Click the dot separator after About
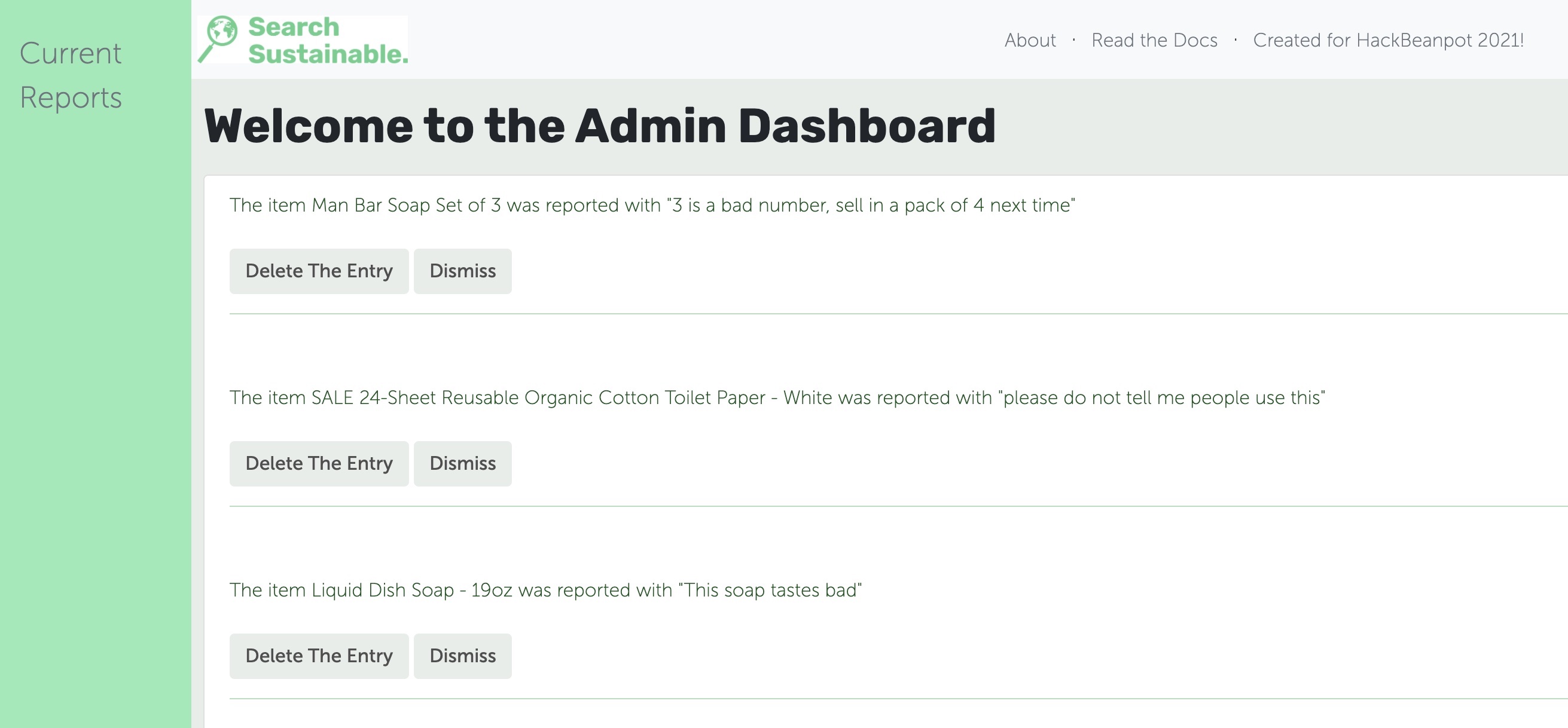 point(1074,40)
